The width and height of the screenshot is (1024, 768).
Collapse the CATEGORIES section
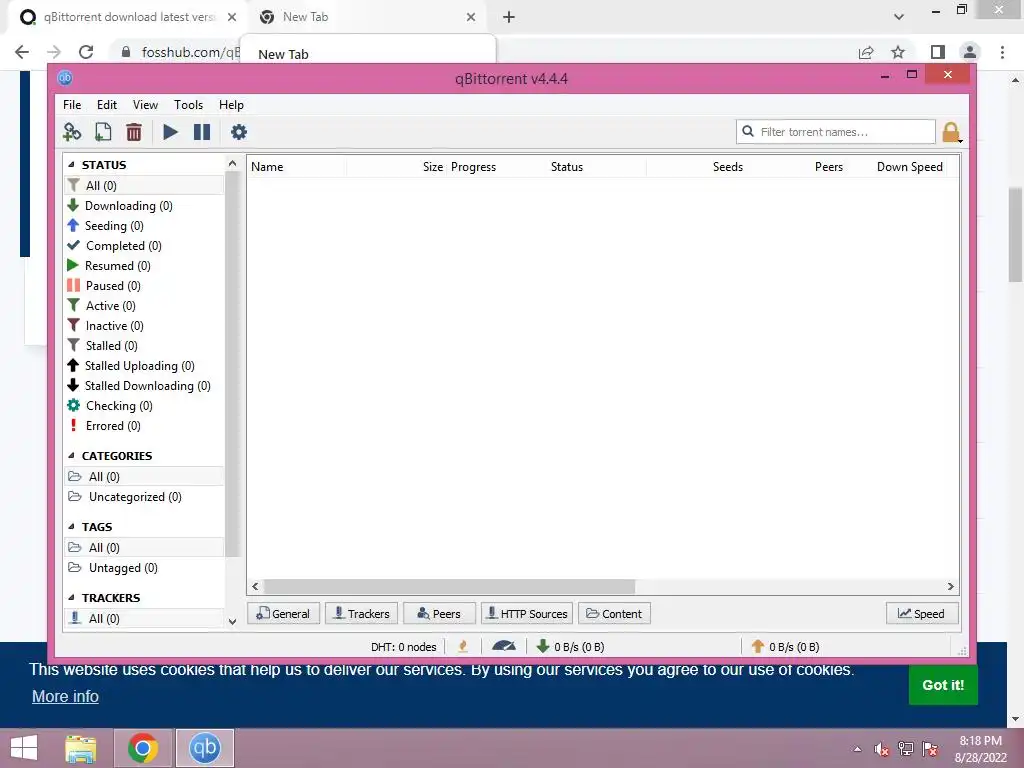click(71, 456)
